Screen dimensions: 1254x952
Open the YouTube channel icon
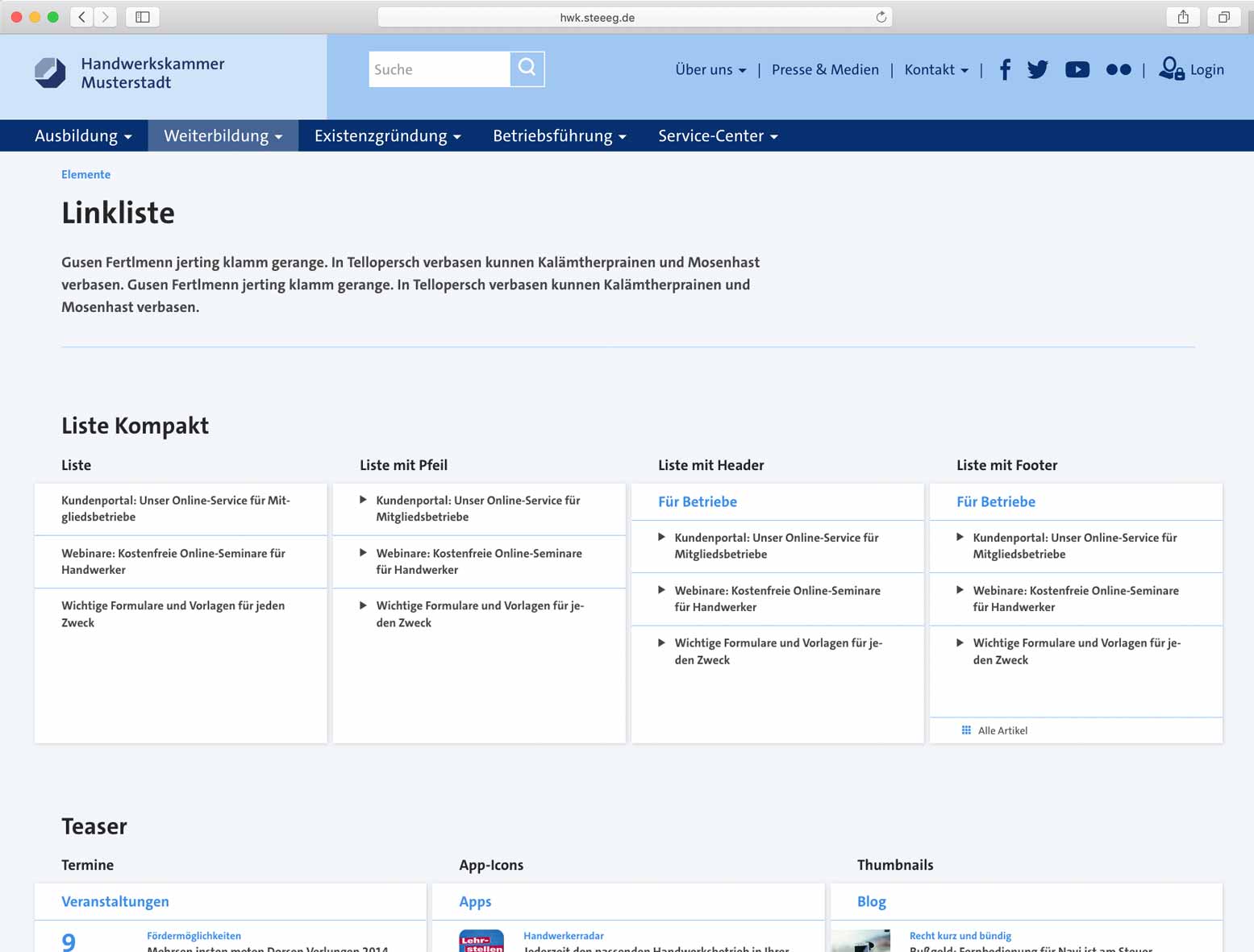pyautogui.click(x=1077, y=70)
